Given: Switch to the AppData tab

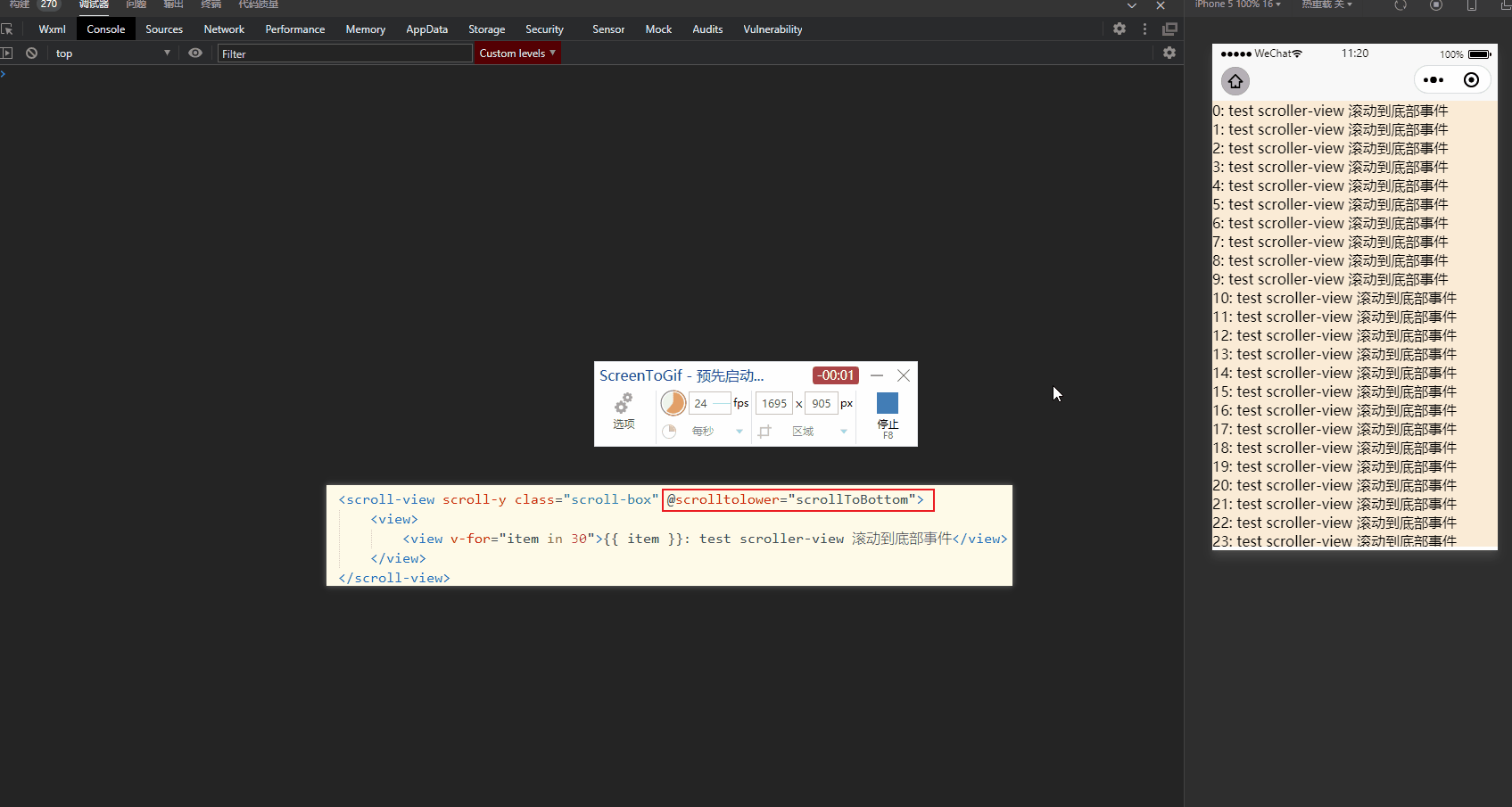Looking at the screenshot, I should (x=427, y=29).
